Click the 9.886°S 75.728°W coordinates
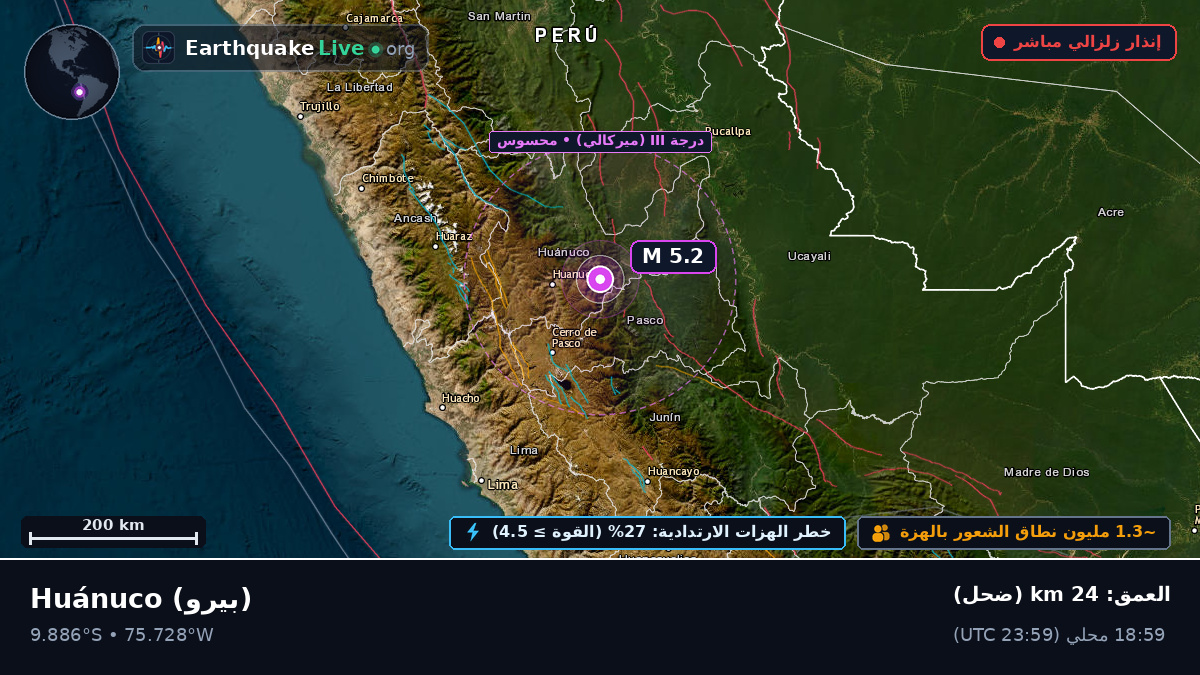Image resolution: width=1200 pixels, height=675 pixels. pos(122,635)
